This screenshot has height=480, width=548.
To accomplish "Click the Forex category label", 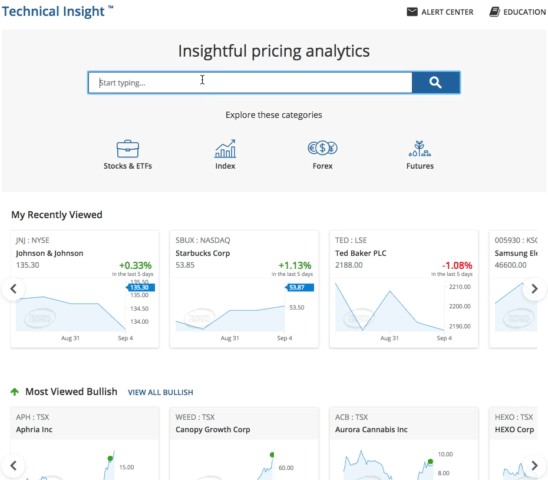I will click(322, 166).
